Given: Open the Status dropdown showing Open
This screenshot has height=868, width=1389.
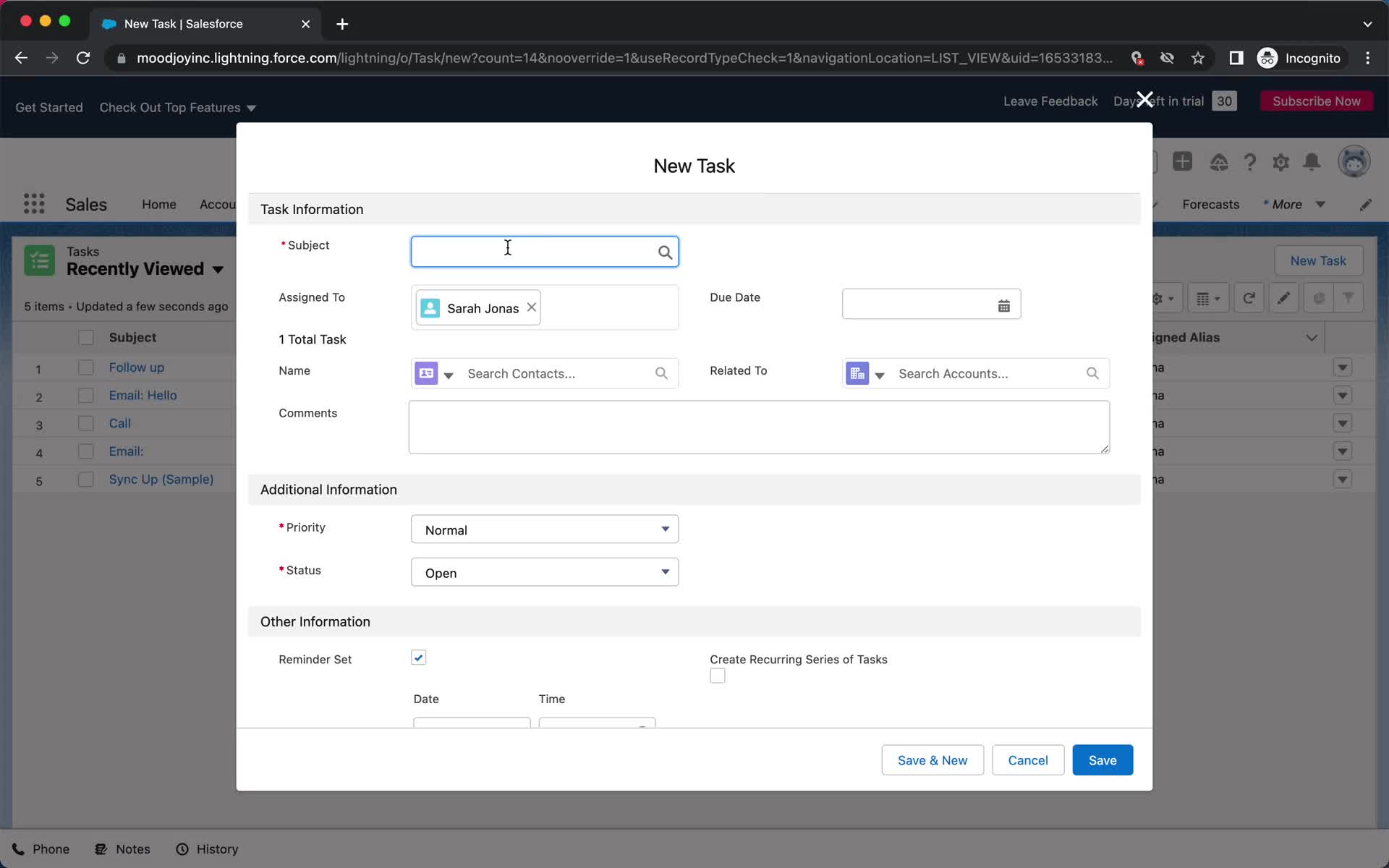Looking at the screenshot, I should pyautogui.click(x=545, y=572).
